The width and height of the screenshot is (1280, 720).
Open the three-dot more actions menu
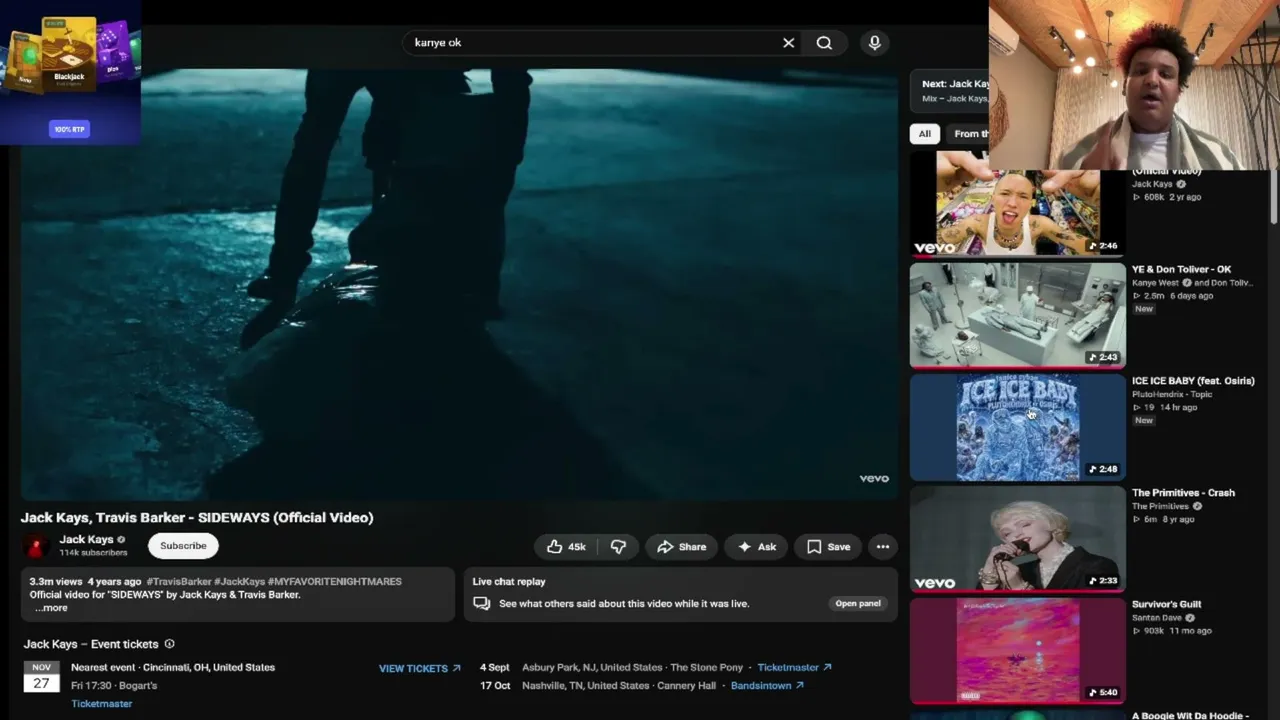[x=882, y=547]
